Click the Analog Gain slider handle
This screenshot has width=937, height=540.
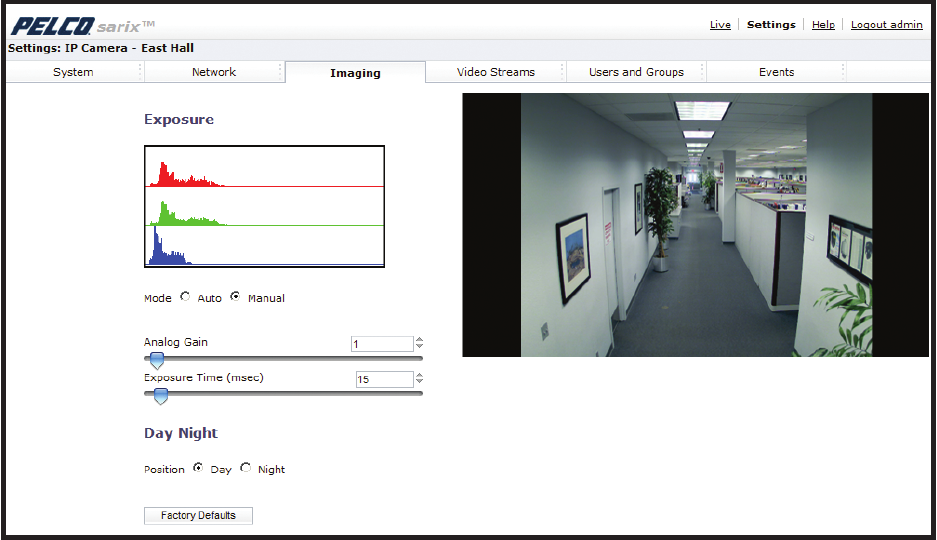157,361
